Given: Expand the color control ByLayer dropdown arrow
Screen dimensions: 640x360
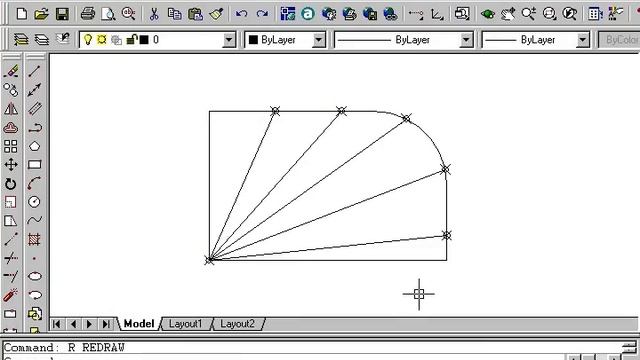Looking at the screenshot, I should 318,40.
